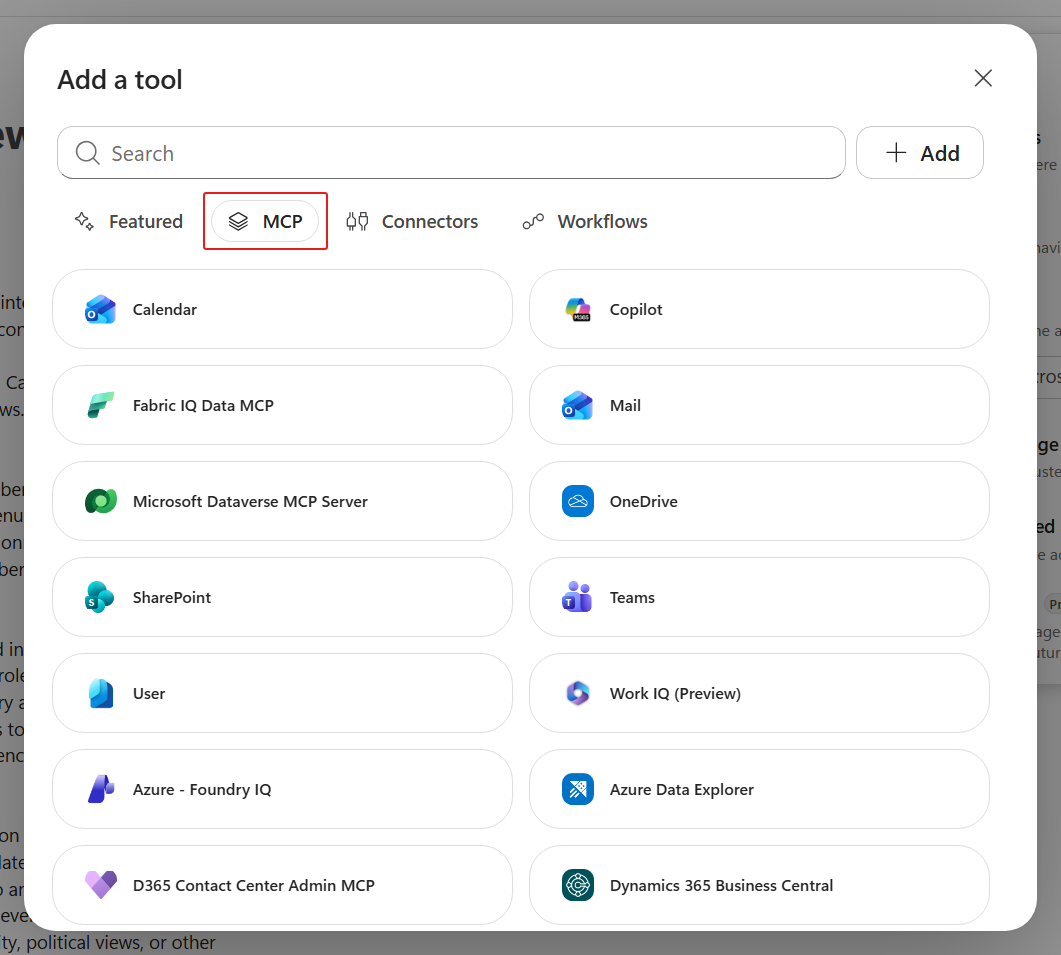Click the plug icon beside Connectors
Screen dimensions: 1061x955
click(x=357, y=221)
